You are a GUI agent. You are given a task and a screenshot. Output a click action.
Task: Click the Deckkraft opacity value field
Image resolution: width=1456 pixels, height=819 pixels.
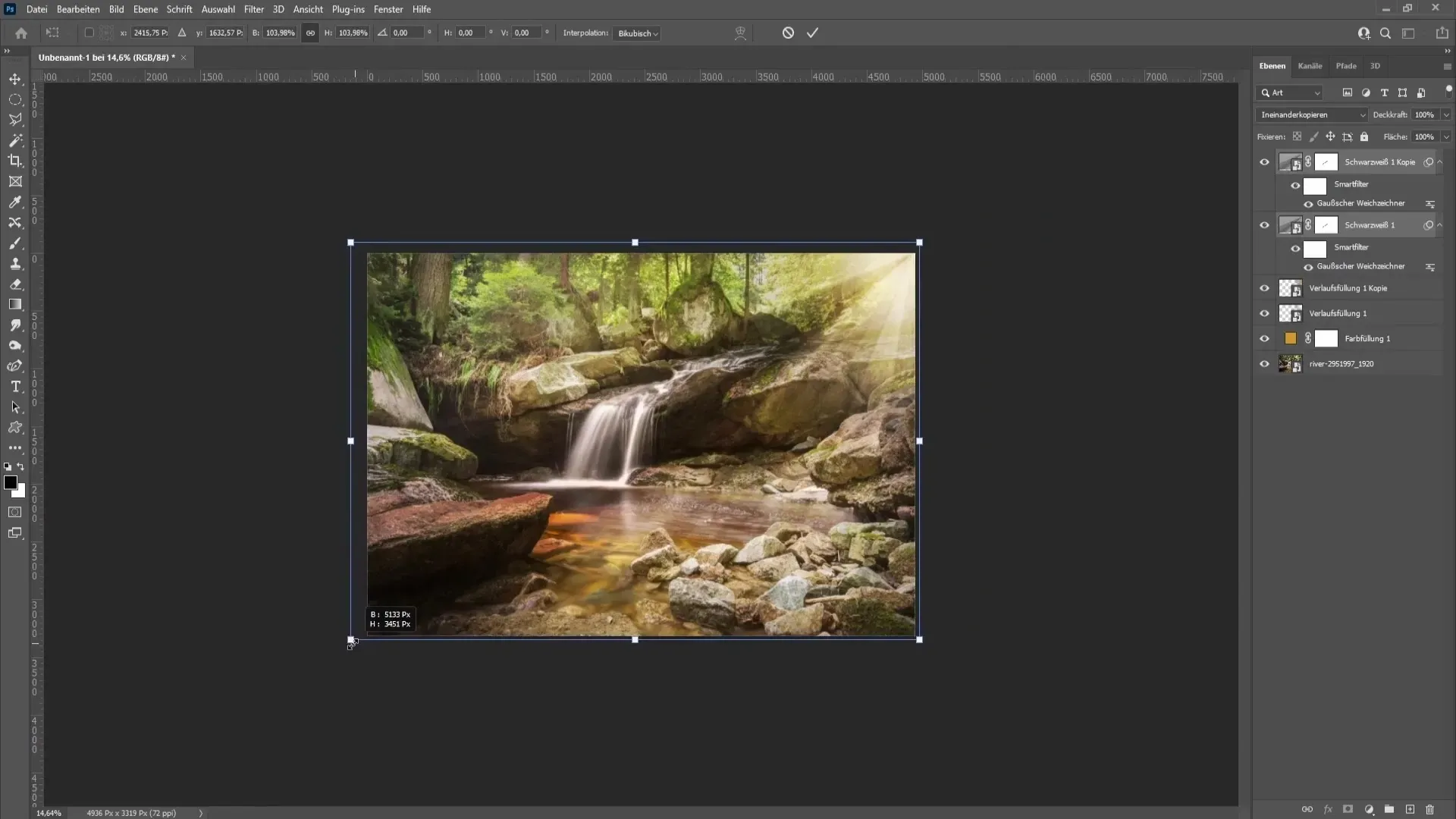tap(1424, 115)
